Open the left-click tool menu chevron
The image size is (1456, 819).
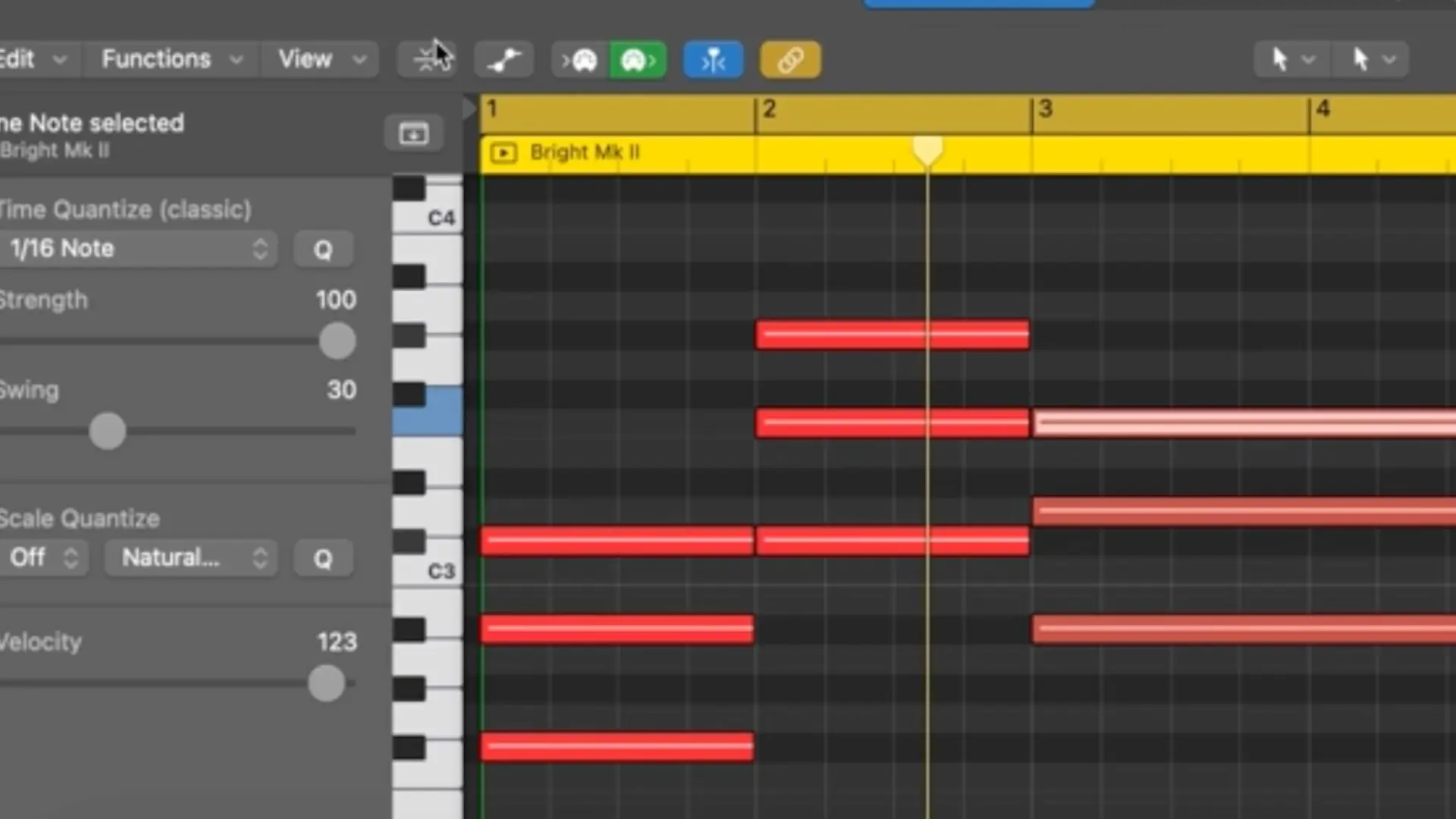(x=1309, y=59)
